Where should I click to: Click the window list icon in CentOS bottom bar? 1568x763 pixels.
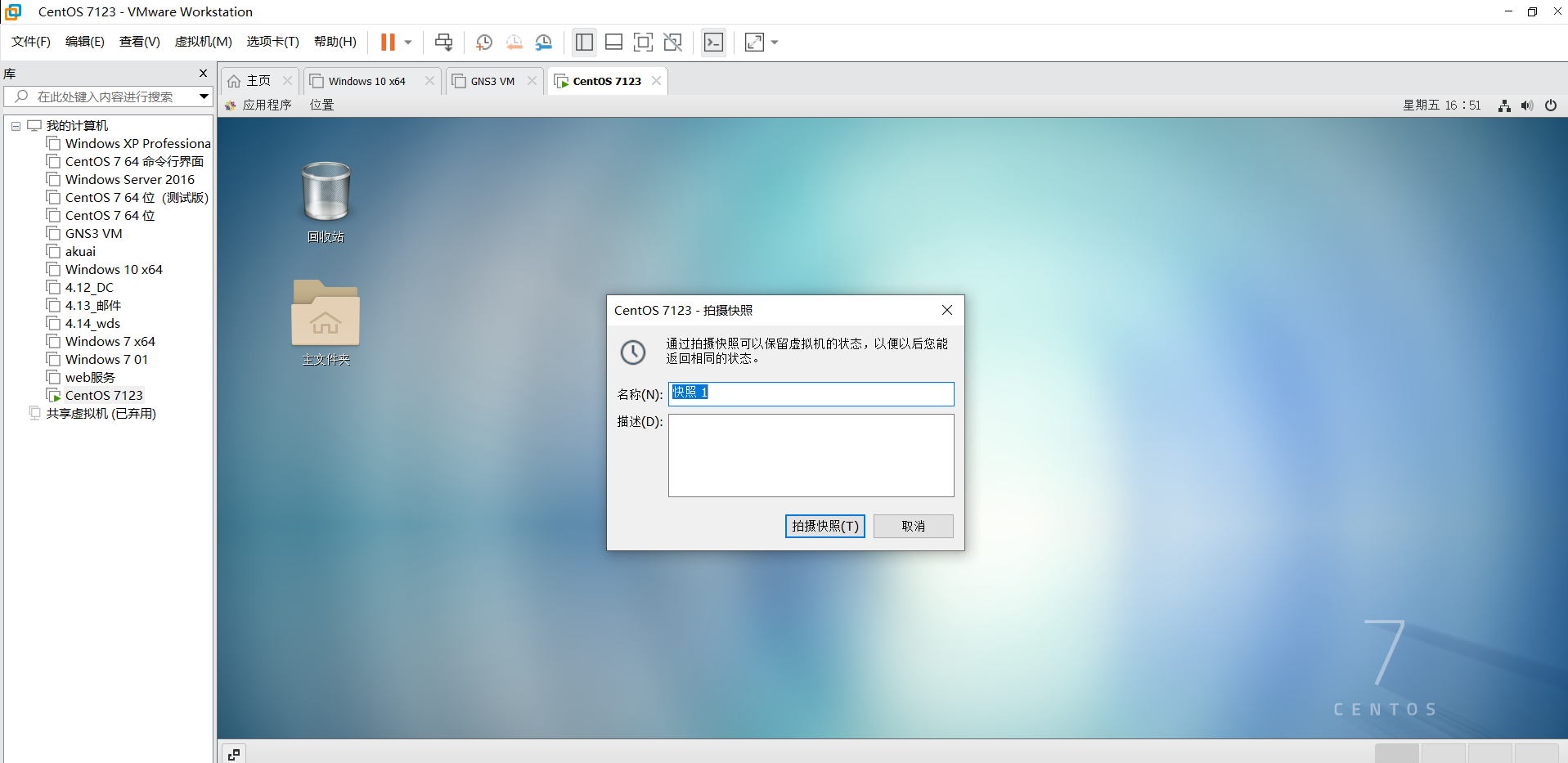[234, 754]
